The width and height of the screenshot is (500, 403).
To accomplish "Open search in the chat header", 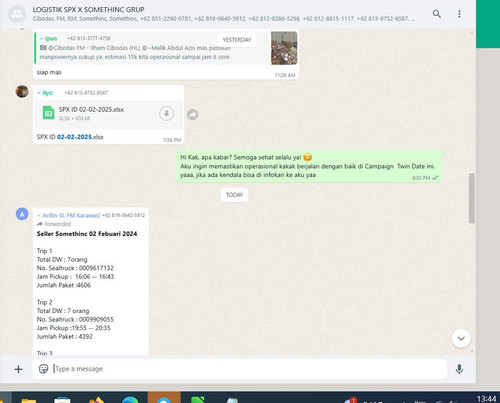I will click(x=436, y=14).
